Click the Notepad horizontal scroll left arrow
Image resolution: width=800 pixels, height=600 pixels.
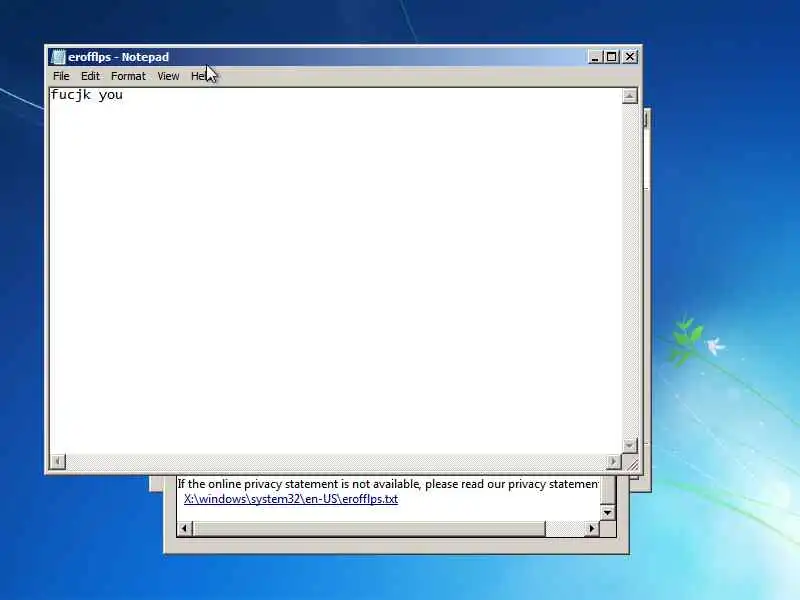click(58, 461)
